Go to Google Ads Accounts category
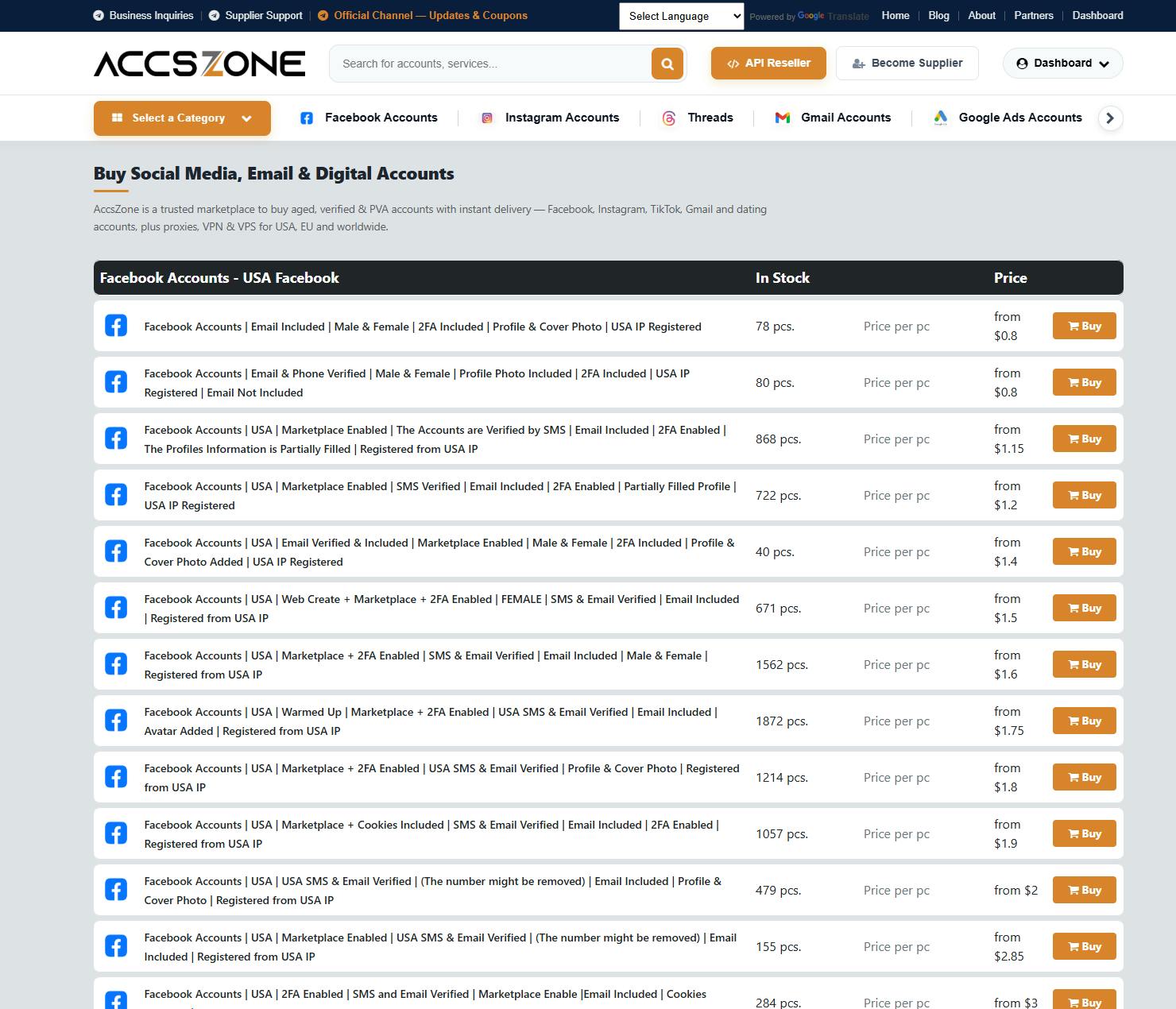1176x1009 pixels. (1020, 118)
